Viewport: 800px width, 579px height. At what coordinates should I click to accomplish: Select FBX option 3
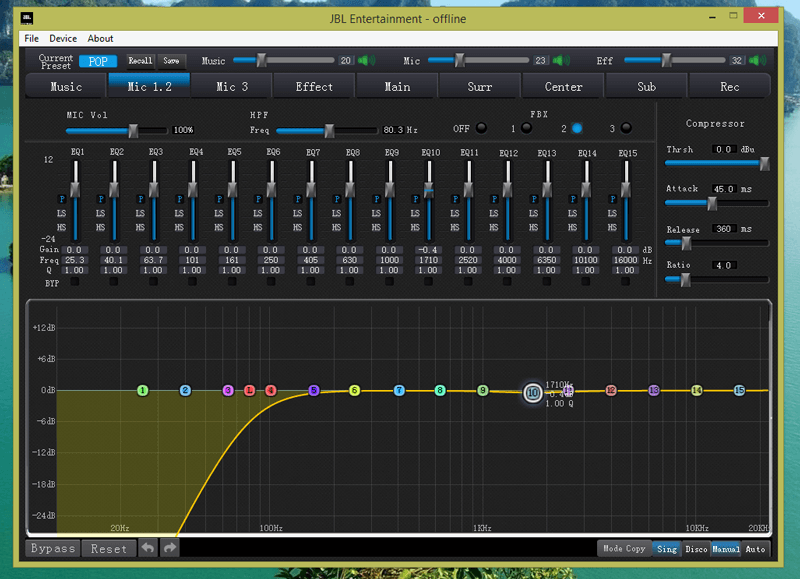[x=626, y=128]
